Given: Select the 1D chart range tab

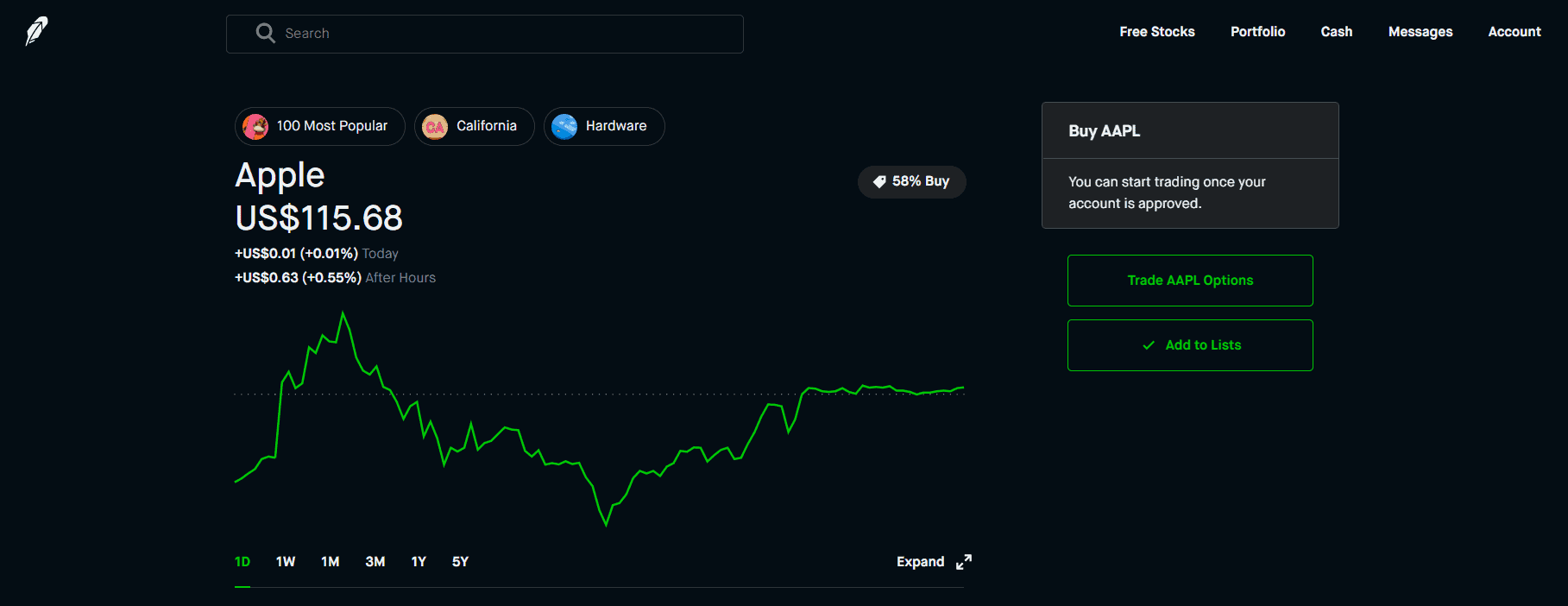Looking at the screenshot, I should (242, 562).
